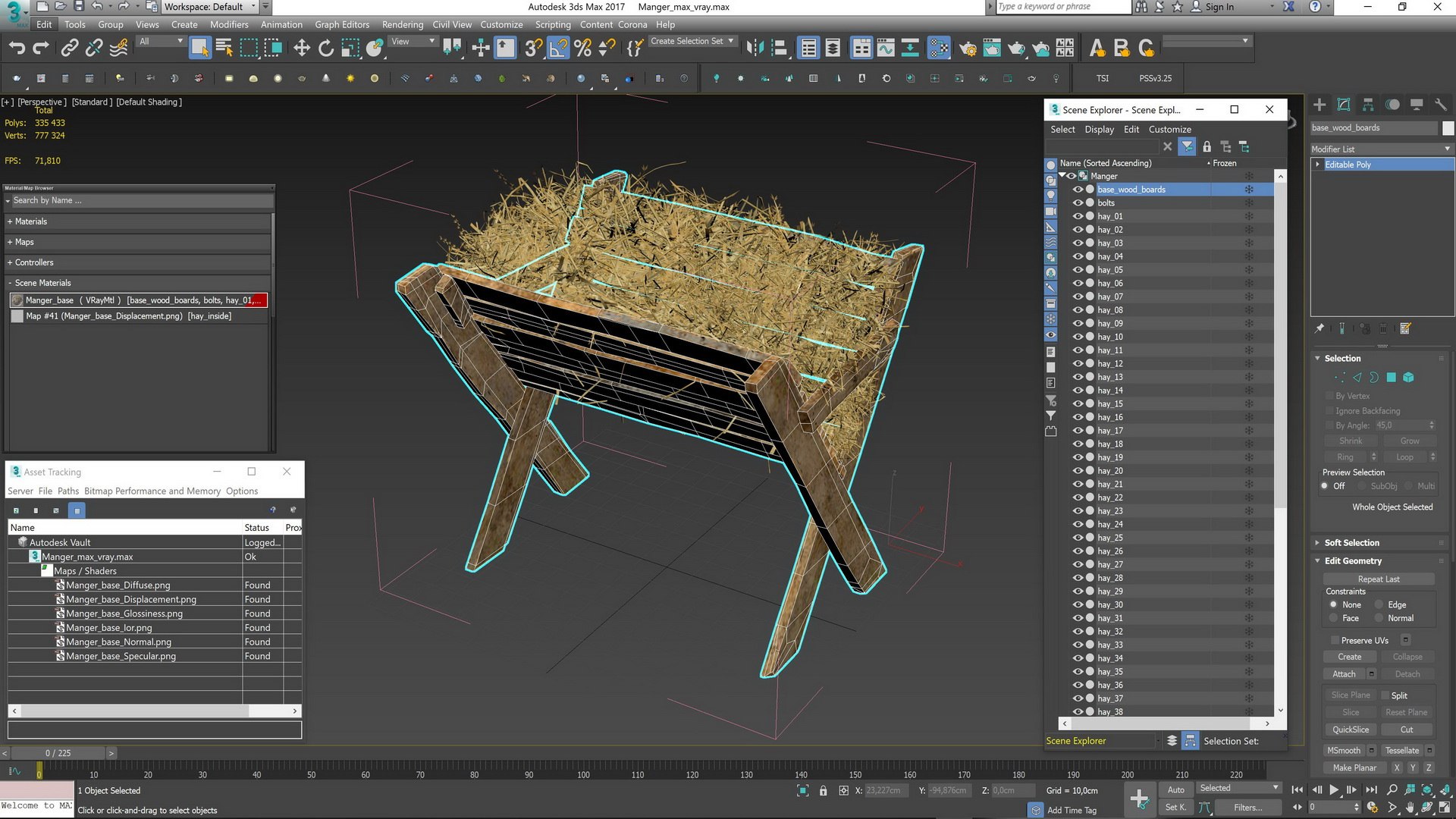Image resolution: width=1456 pixels, height=819 pixels.
Task: Open the Curve Editor icon
Action: click(x=886, y=48)
